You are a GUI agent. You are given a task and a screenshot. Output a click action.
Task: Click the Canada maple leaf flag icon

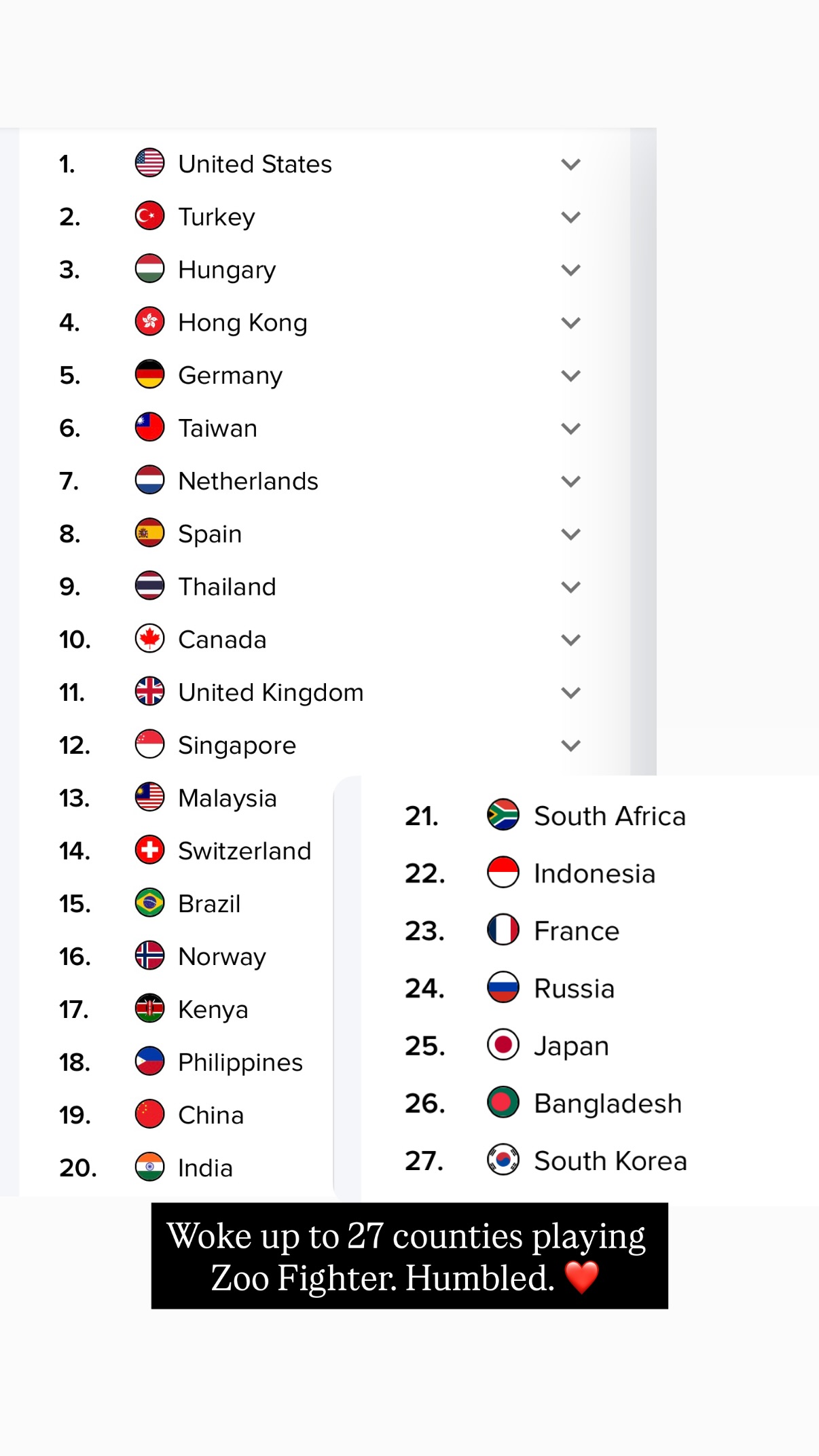tap(149, 639)
